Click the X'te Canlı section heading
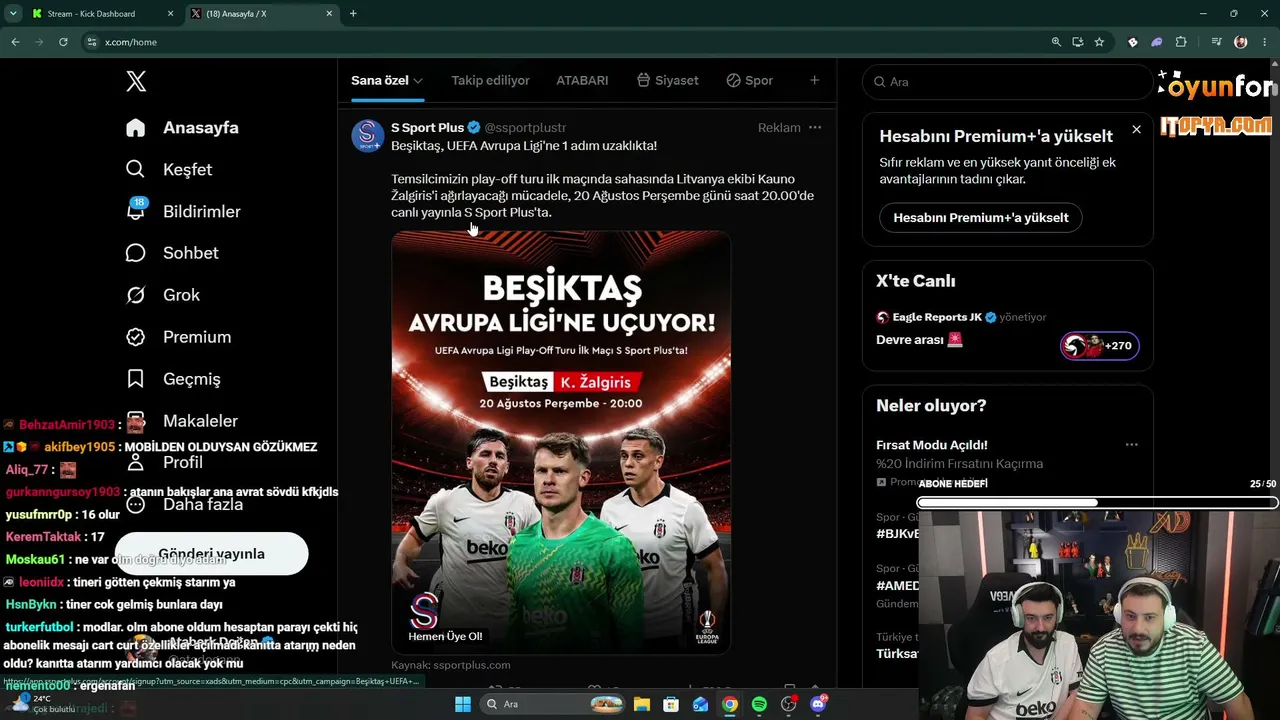The height and width of the screenshot is (720, 1280). coord(916,281)
